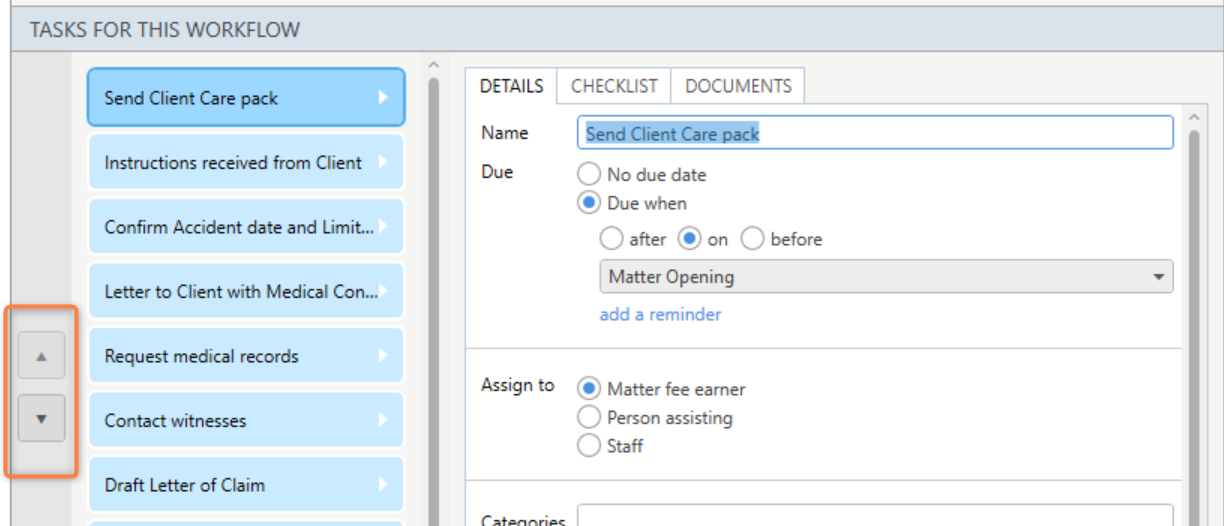Click arrow on Instructions received from Client
The height and width of the screenshot is (526, 1224).
[382, 162]
